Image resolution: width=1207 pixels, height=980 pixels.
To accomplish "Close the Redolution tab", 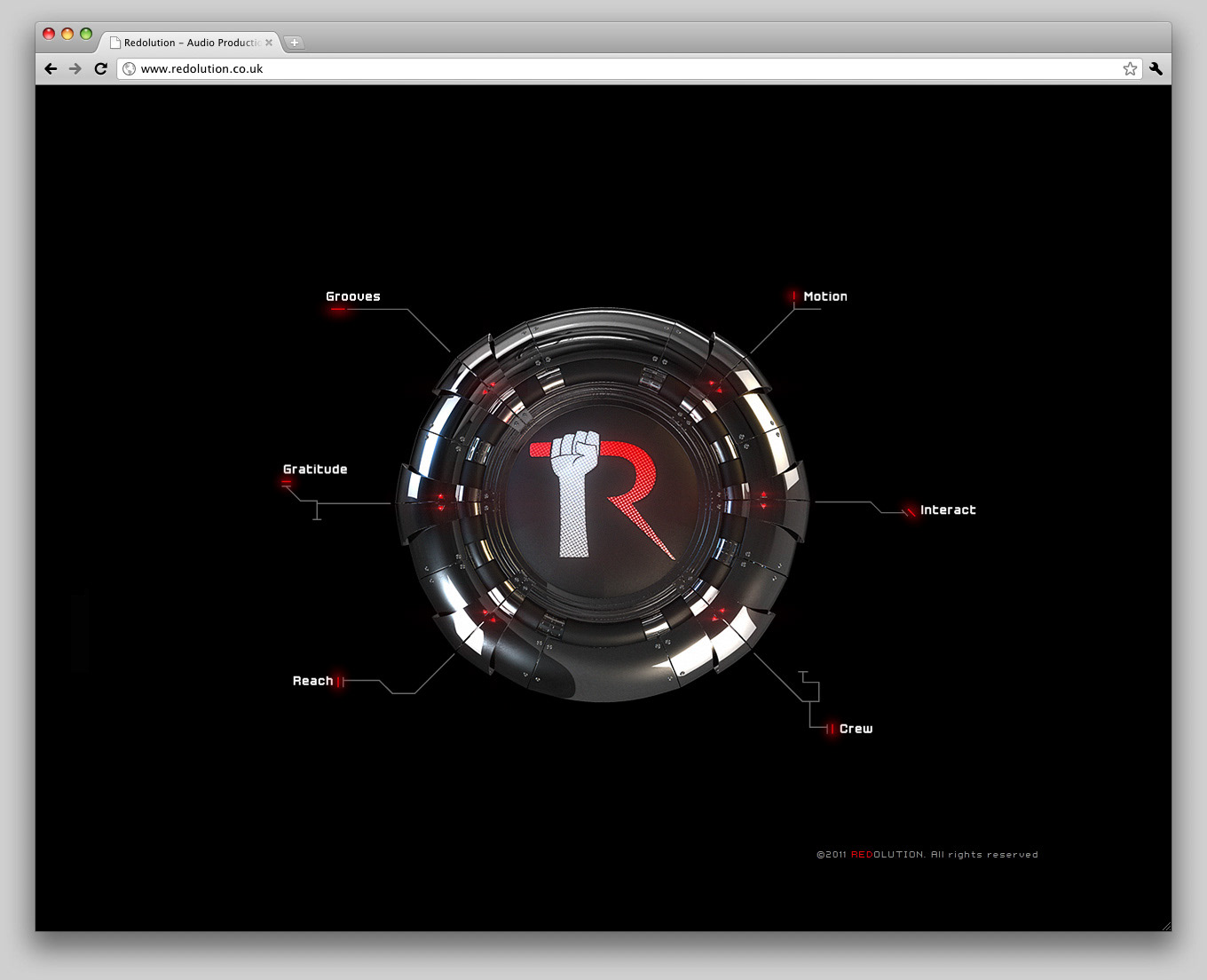I will point(269,43).
